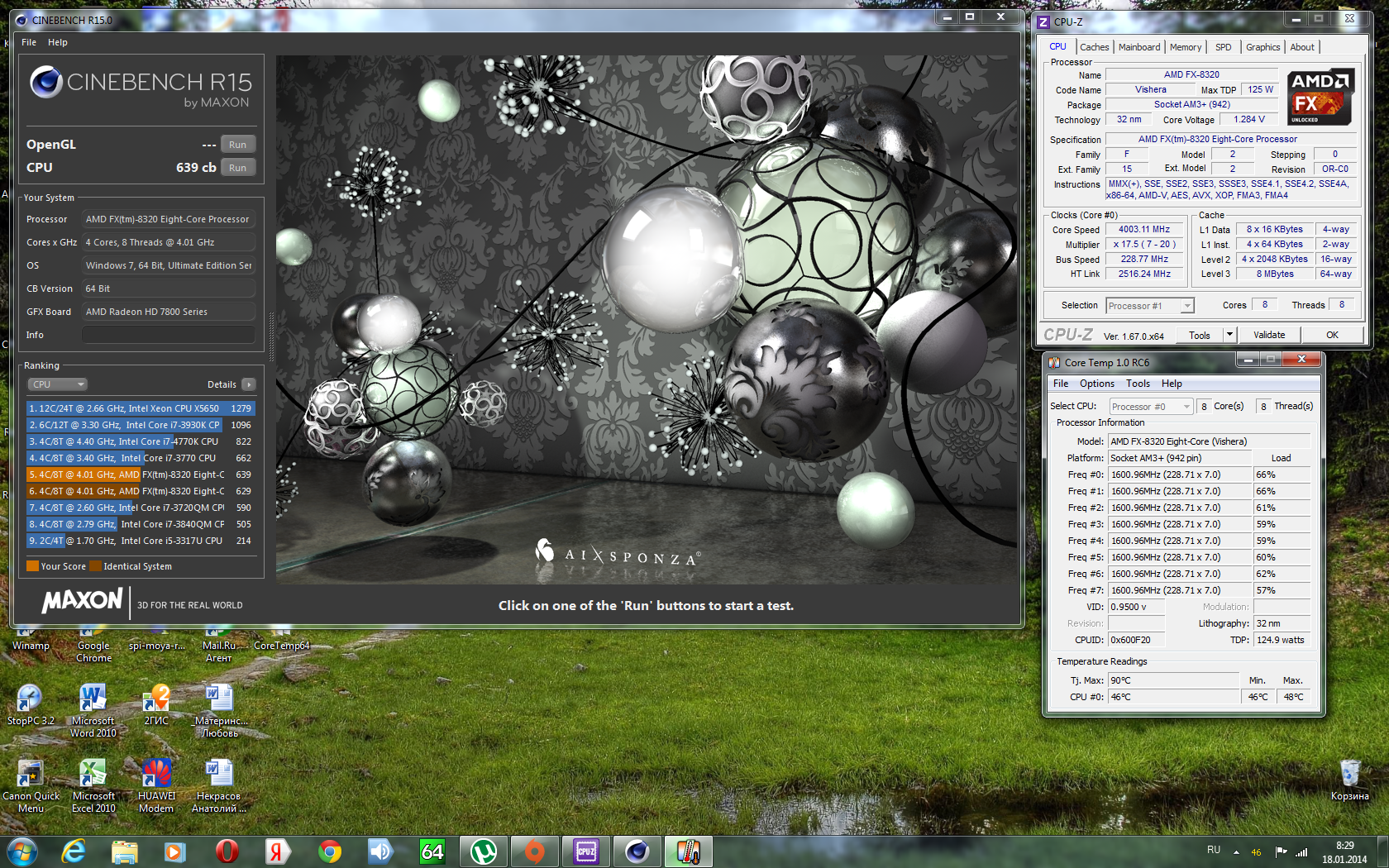1389x868 pixels.
Task: Click the Info input field in Cinebench
Action: coord(169,335)
